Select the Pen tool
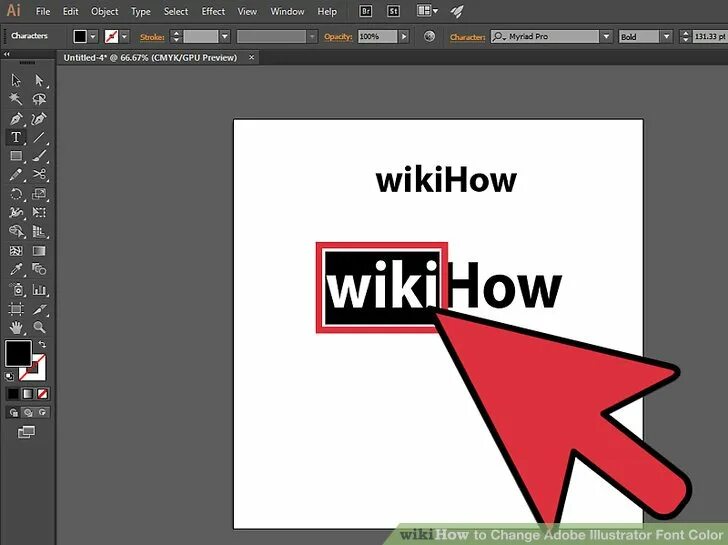The width and height of the screenshot is (728, 545). coord(16,118)
